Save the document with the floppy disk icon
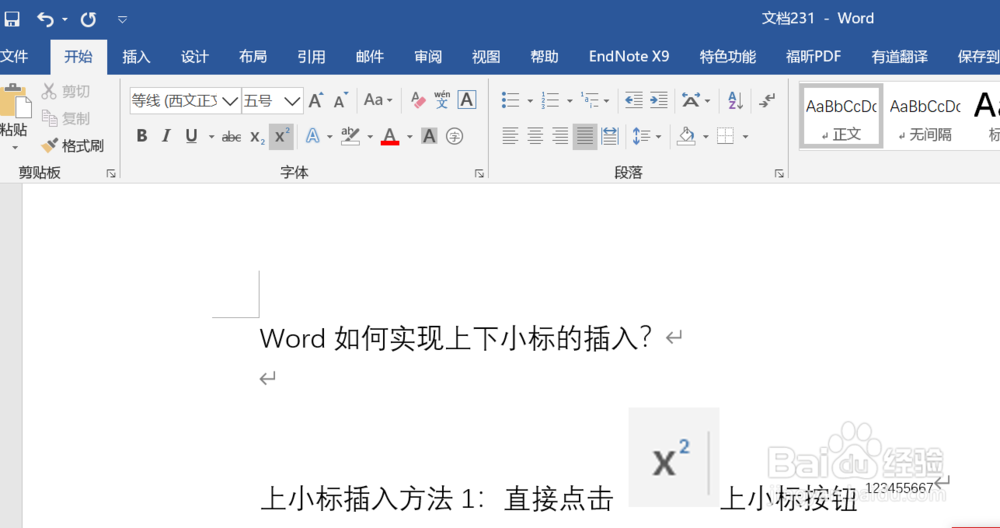1000x528 pixels. point(10,19)
